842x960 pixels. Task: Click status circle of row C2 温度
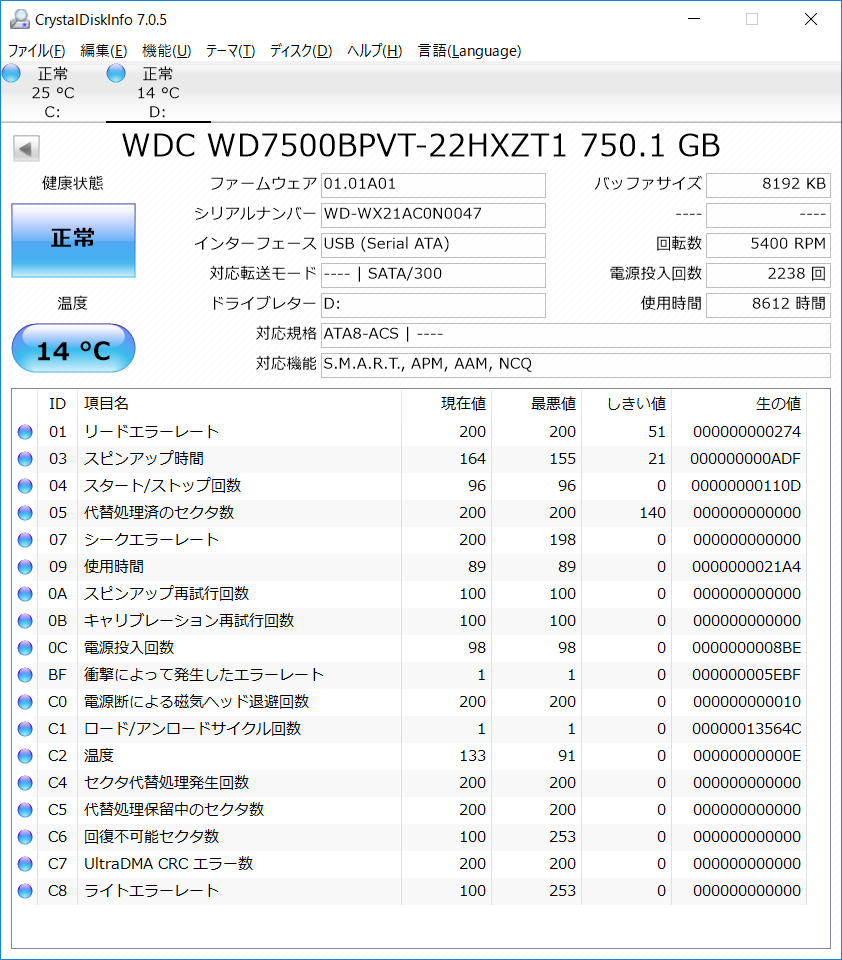coord(25,756)
